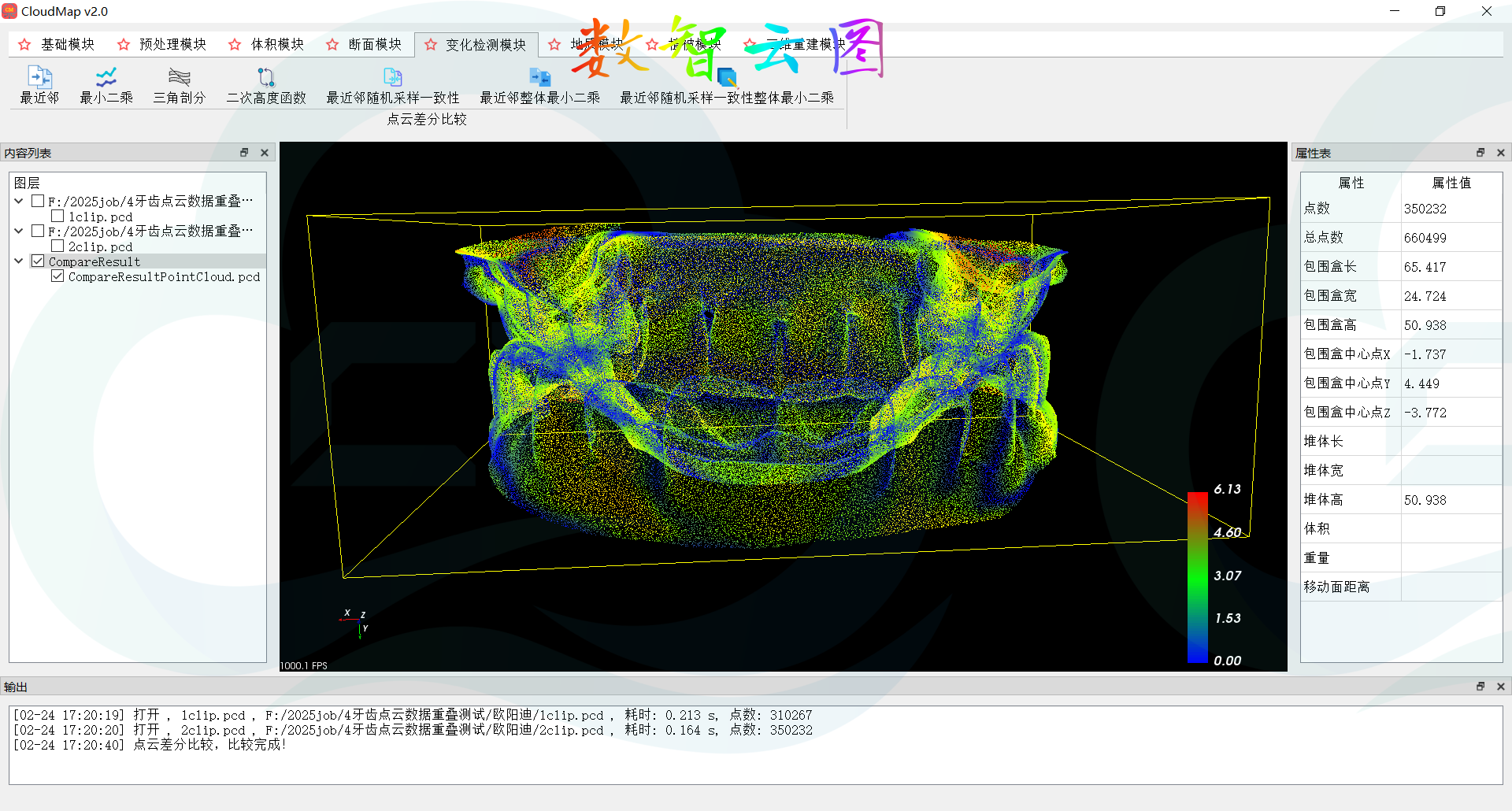Select the 最近邻 tool
This screenshot has height=811, width=1512.
(x=39, y=84)
